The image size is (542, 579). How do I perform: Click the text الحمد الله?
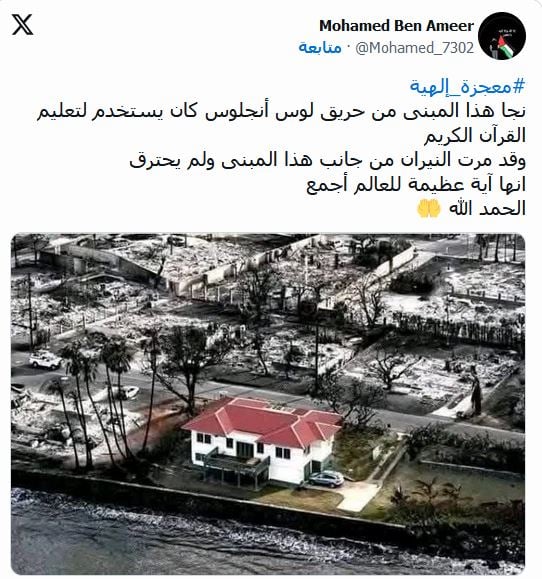point(487,209)
